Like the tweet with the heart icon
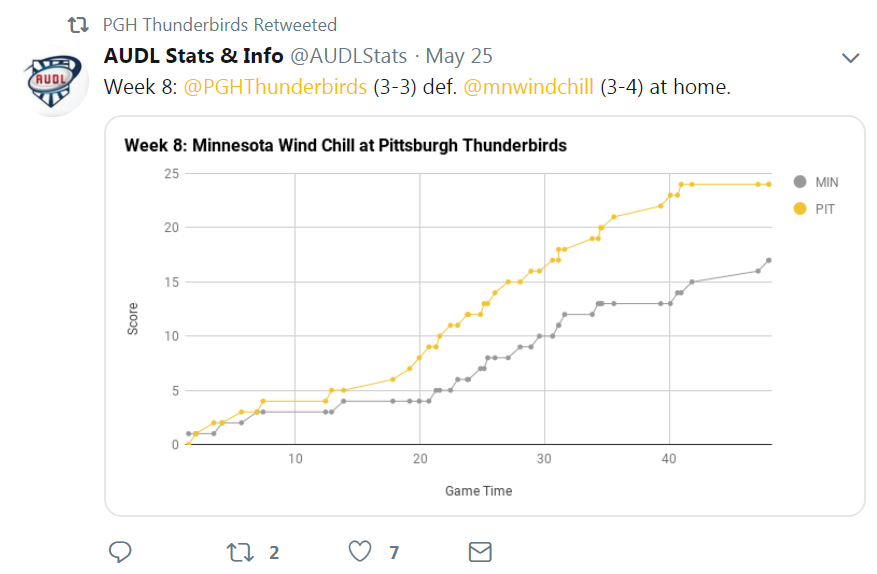The image size is (877, 574). 360,551
